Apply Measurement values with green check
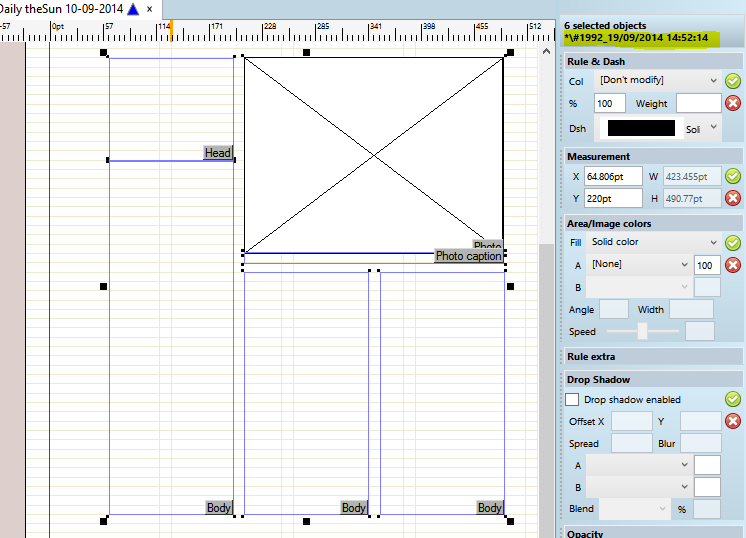This screenshot has height=538, width=746. (733, 176)
